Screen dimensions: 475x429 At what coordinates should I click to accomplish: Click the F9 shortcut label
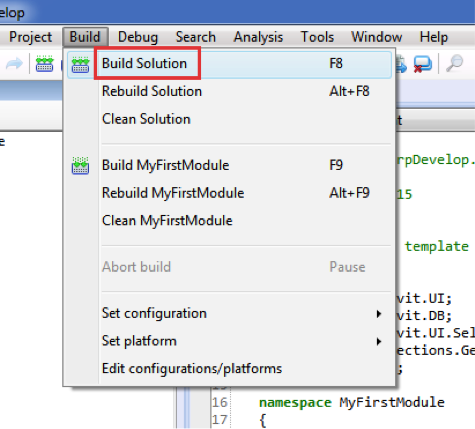click(336, 165)
